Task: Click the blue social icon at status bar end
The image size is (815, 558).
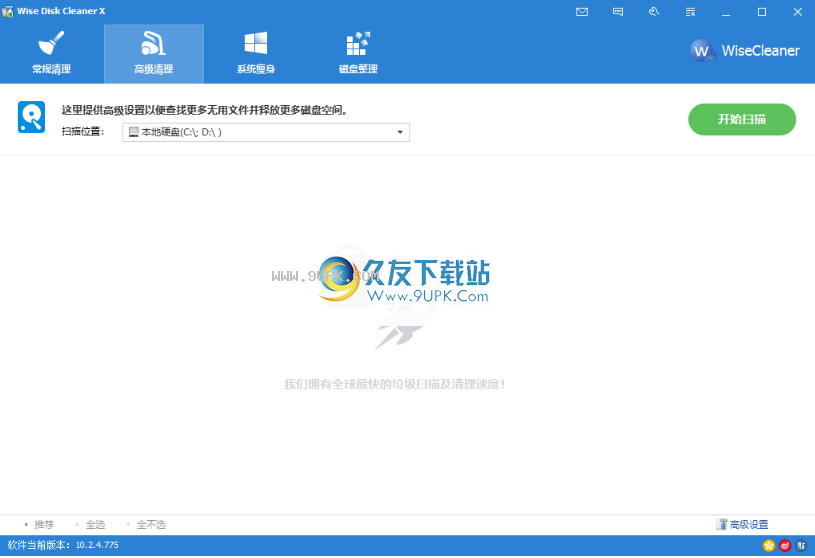Action: coord(801,546)
